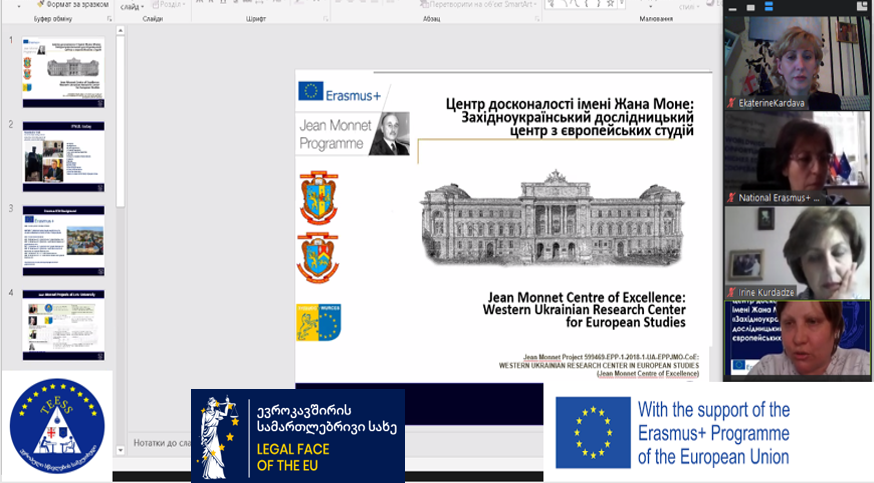Image resolution: width=874 pixels, height=483 pixels.
Task: Click the 'Малювання' ribbon group label
Action: pyautogui.click(x=656, y=19)
